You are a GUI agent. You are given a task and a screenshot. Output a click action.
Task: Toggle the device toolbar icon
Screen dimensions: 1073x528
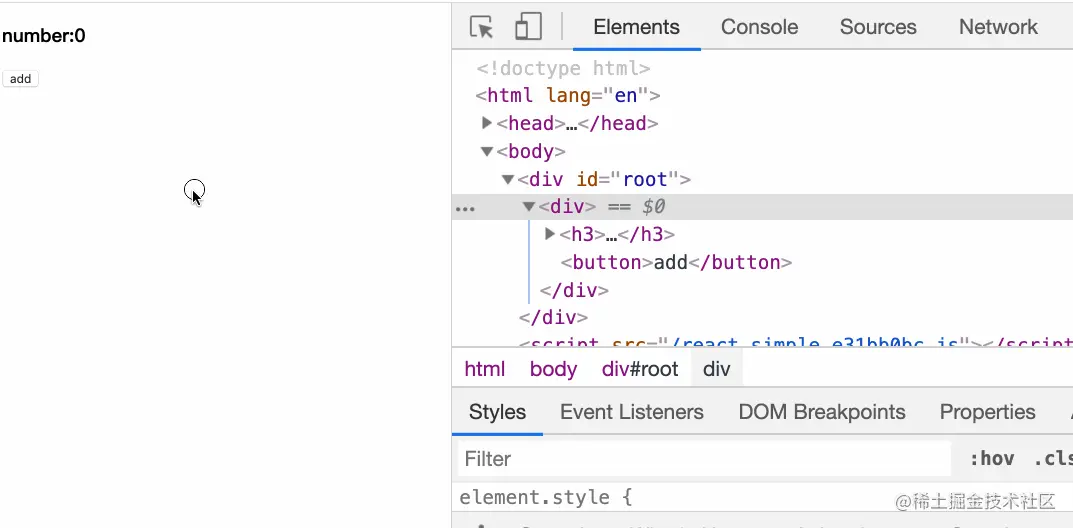click(528, 27)
